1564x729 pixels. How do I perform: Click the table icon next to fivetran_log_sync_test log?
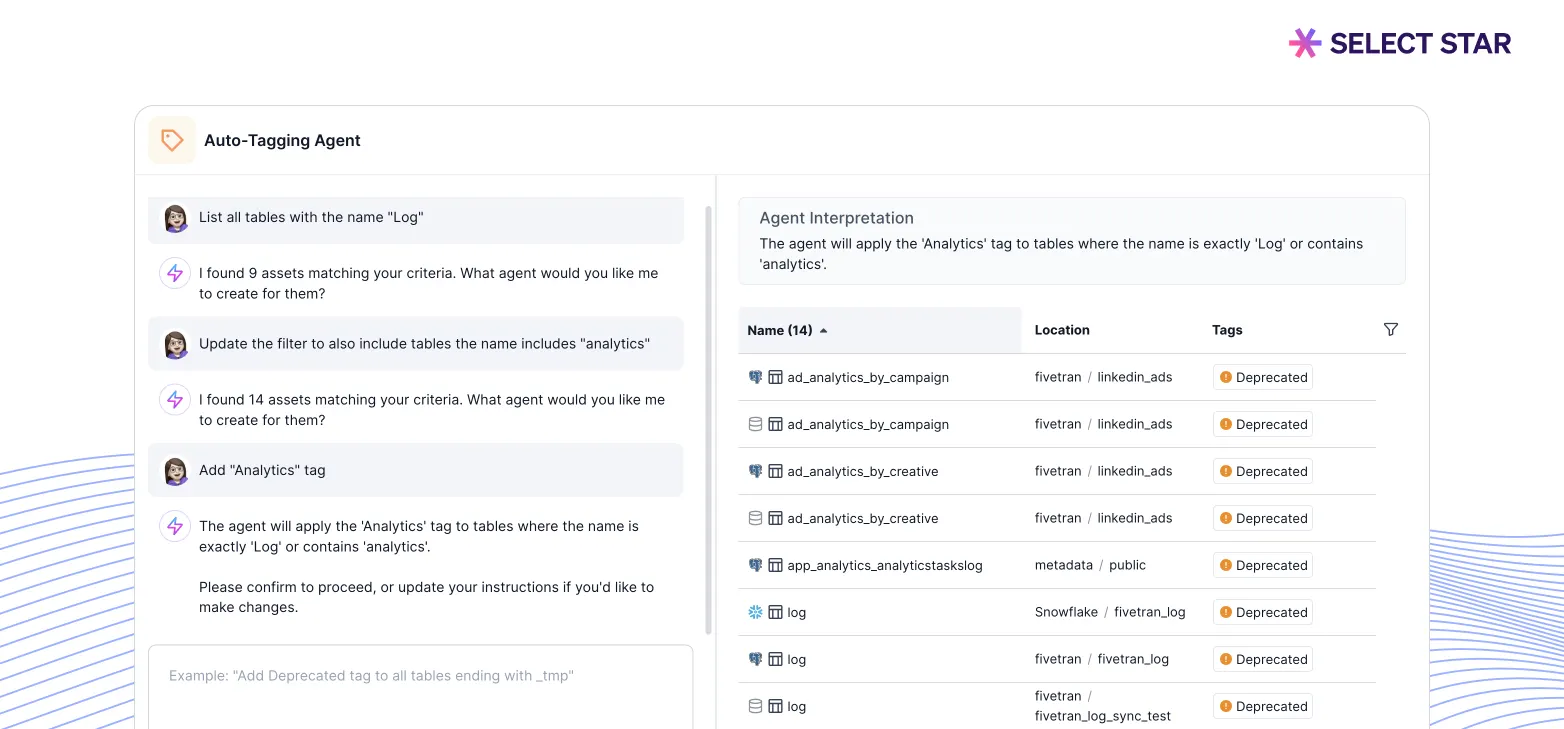click(x=775, y=706)
